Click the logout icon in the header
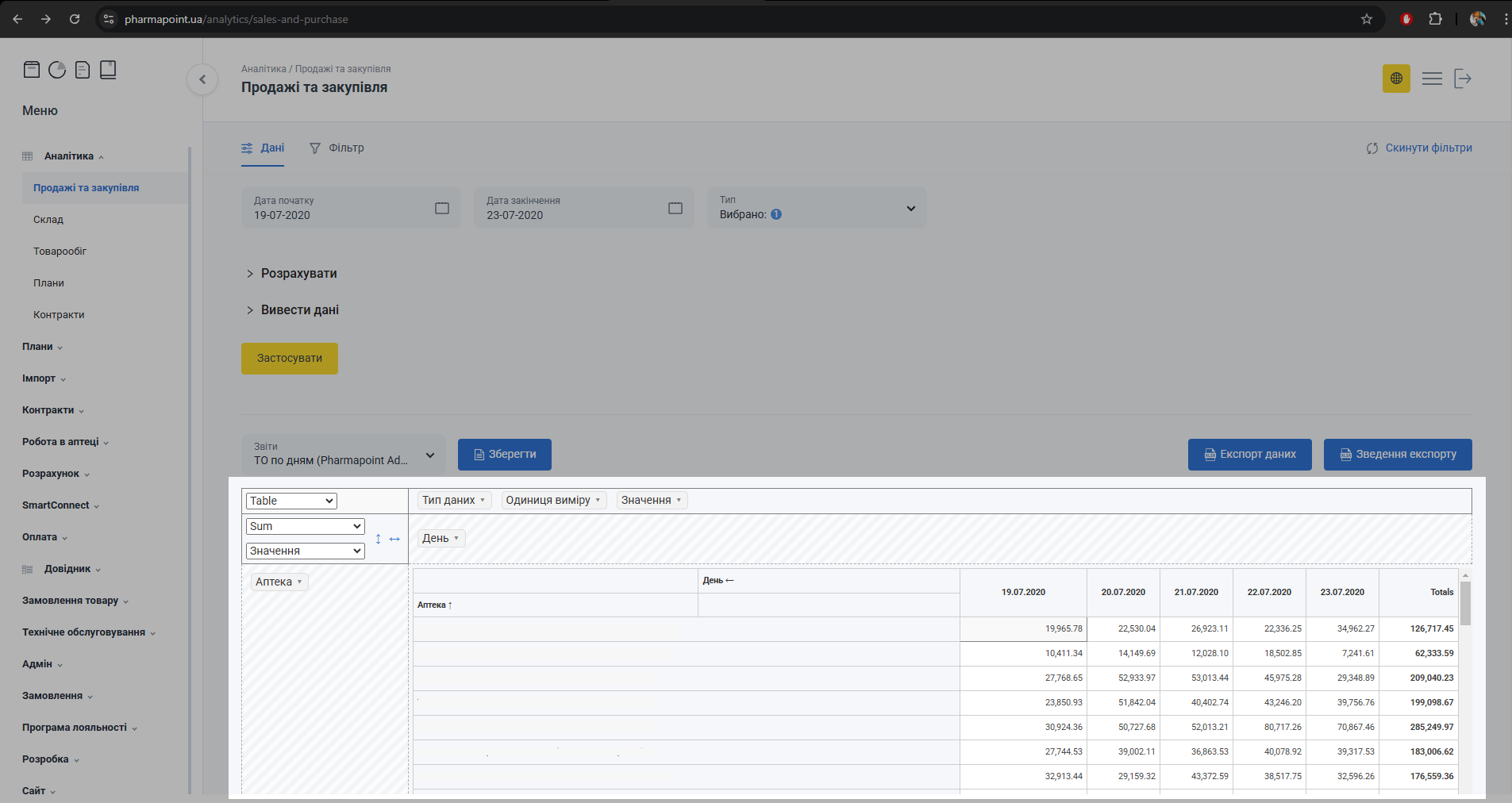Viewport: 1512px width, 803px height. point(1462,79)
